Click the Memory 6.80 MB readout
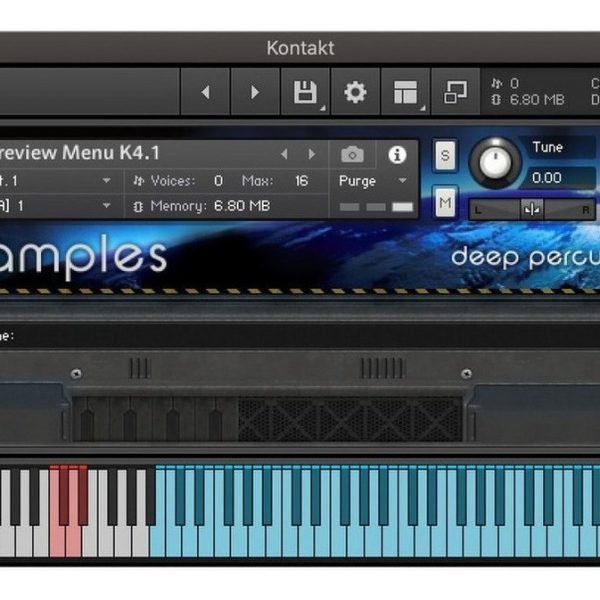This screenshot has height=600, width=600. click(242, 206)
